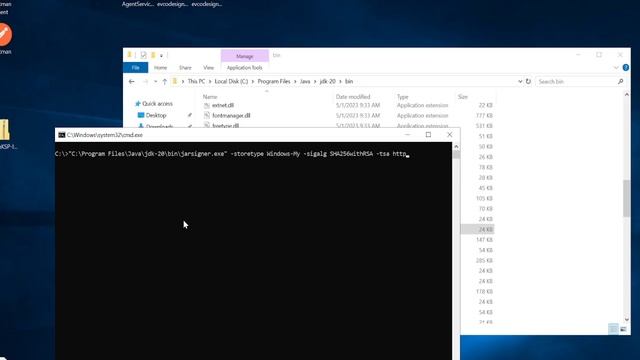Switch to the Home ribbon tab
This screenshot has width=640, height=360.
(x=160, y=67)
